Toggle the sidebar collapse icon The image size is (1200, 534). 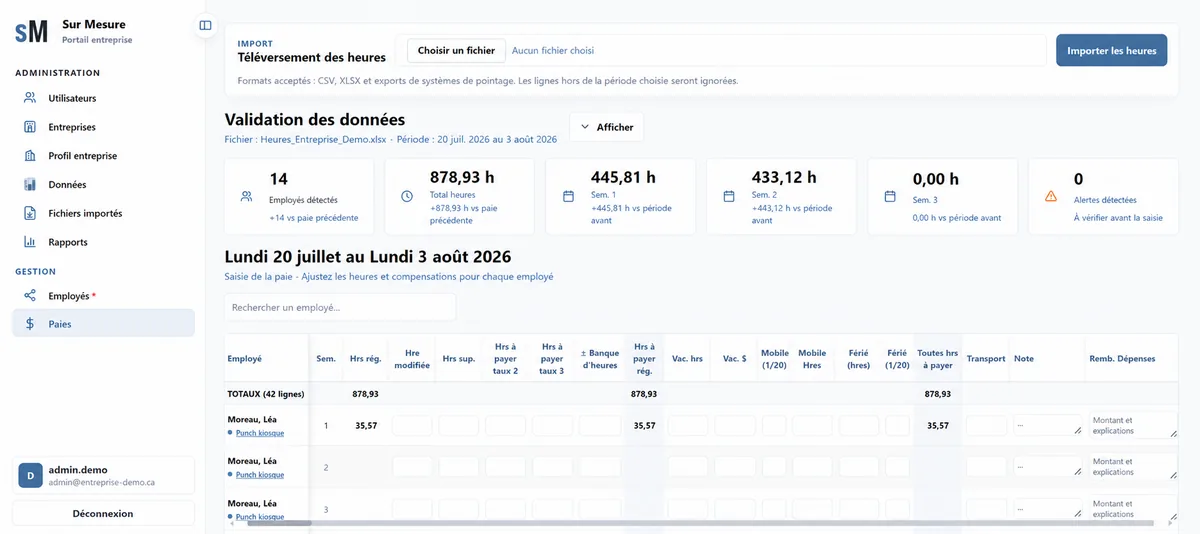(x=205, y=25)
